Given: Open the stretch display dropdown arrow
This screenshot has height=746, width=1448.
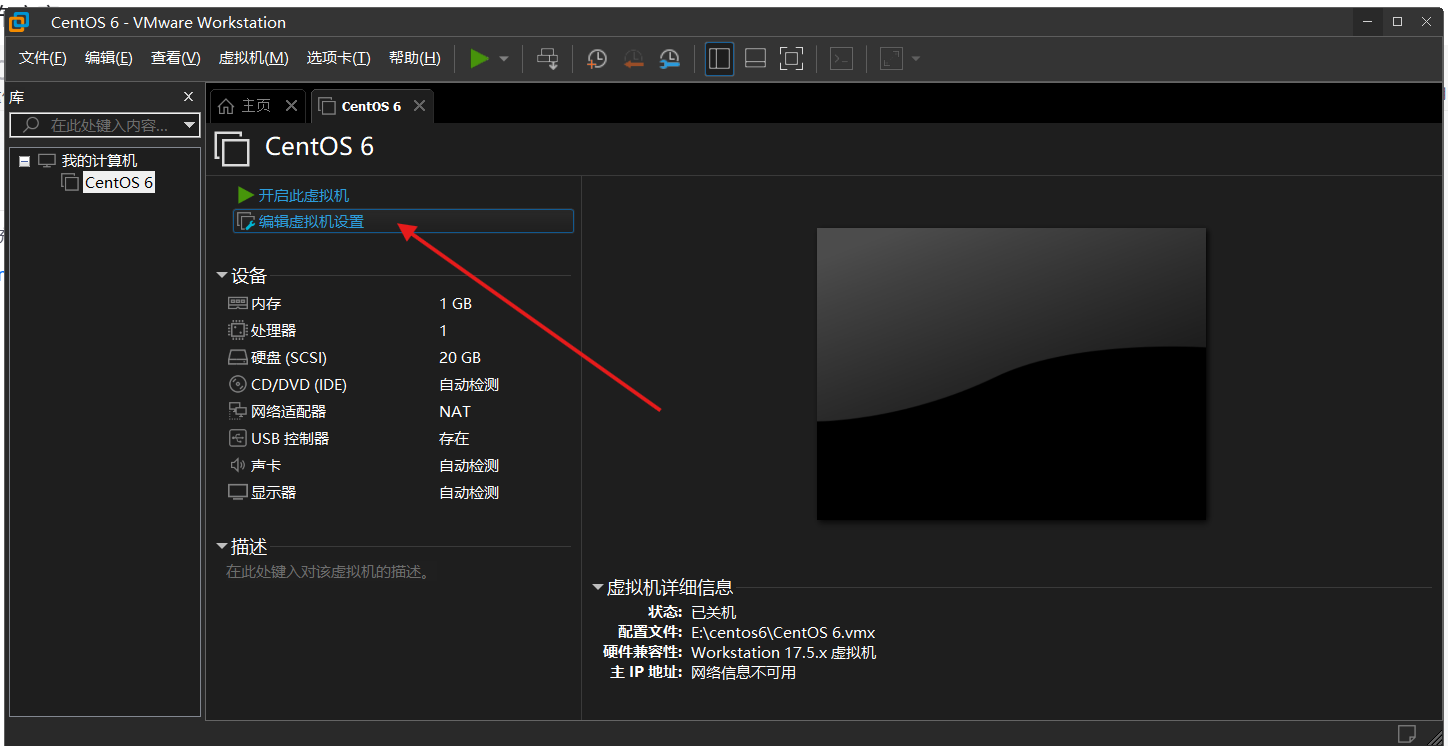Looking at the screenshot, I should (x=915, y=59).
